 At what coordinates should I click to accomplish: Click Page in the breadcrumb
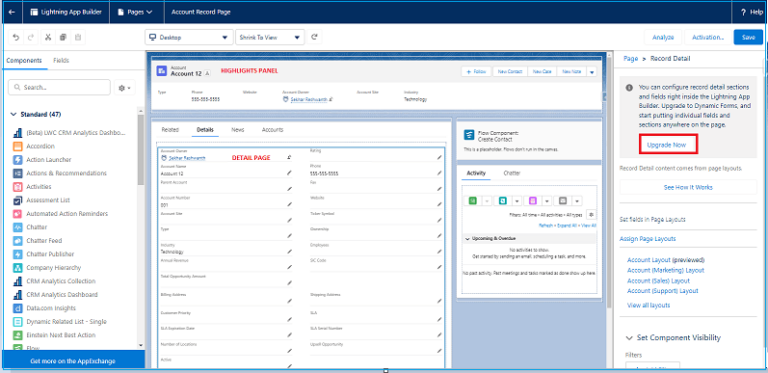(x=631, y=59)
